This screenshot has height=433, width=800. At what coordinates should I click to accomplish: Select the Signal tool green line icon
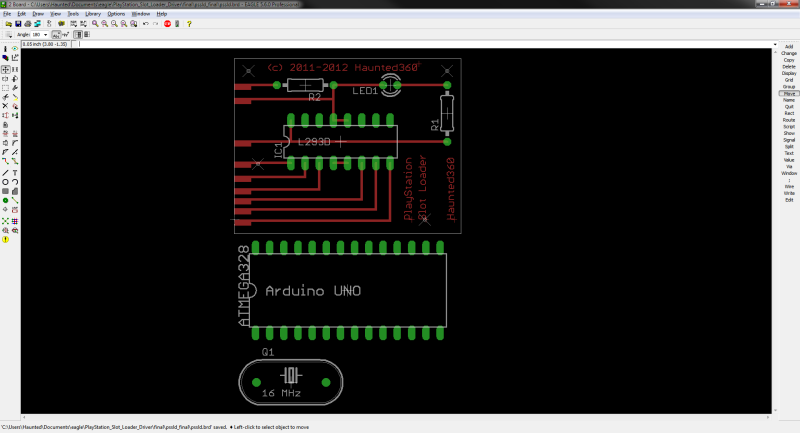pyautogui.click(x=15, y=200)
